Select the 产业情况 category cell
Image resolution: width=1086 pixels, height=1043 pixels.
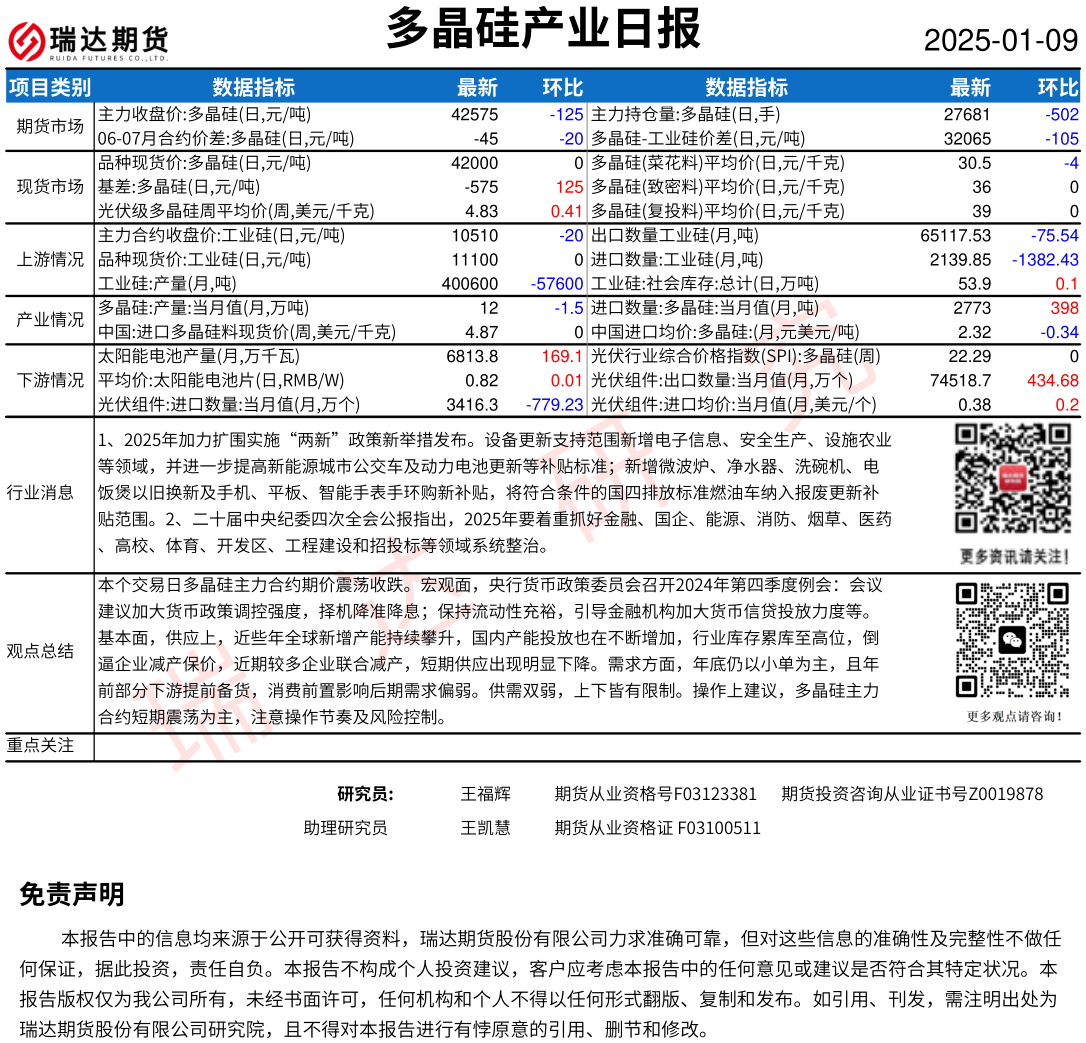(50, 320)
